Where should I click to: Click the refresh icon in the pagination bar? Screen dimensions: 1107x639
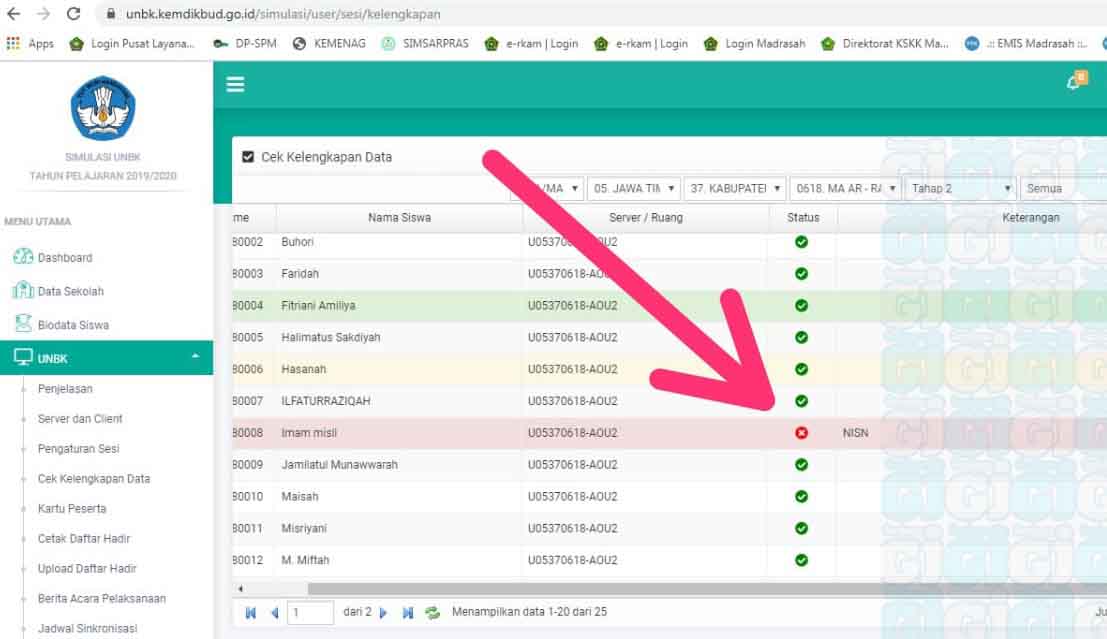pos(432,611)
